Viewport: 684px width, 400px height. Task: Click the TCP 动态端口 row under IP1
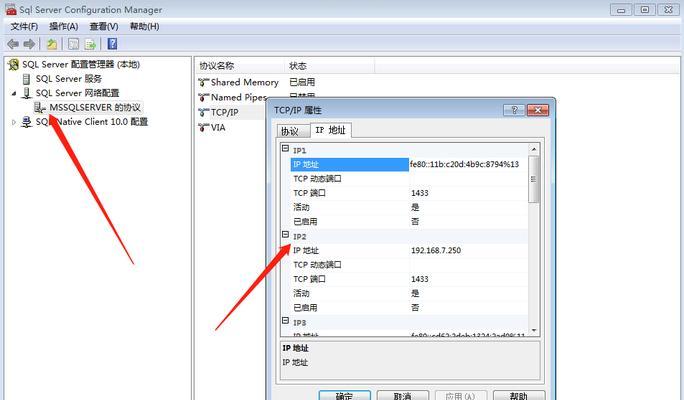click(409, 179)
